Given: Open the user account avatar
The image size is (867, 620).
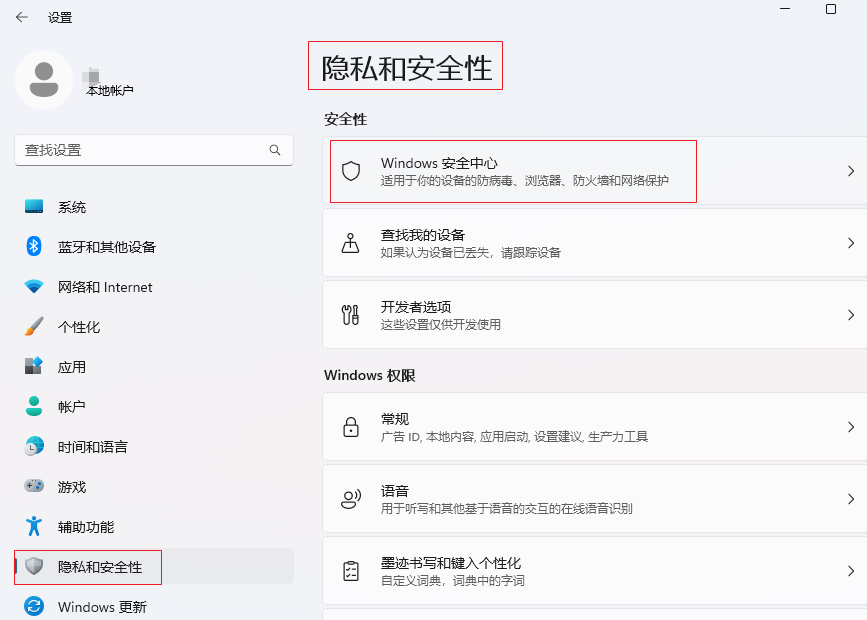Looking at the screenshot, I should click(x=44, y=80).
